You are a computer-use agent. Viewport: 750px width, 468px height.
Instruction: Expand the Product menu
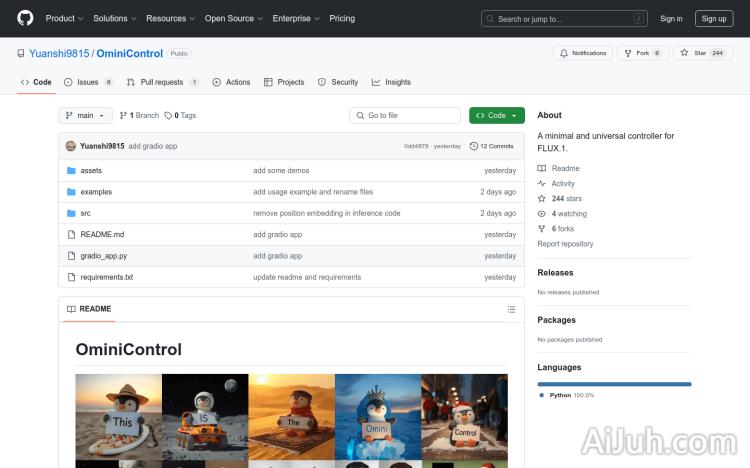(x=64, y=18)
